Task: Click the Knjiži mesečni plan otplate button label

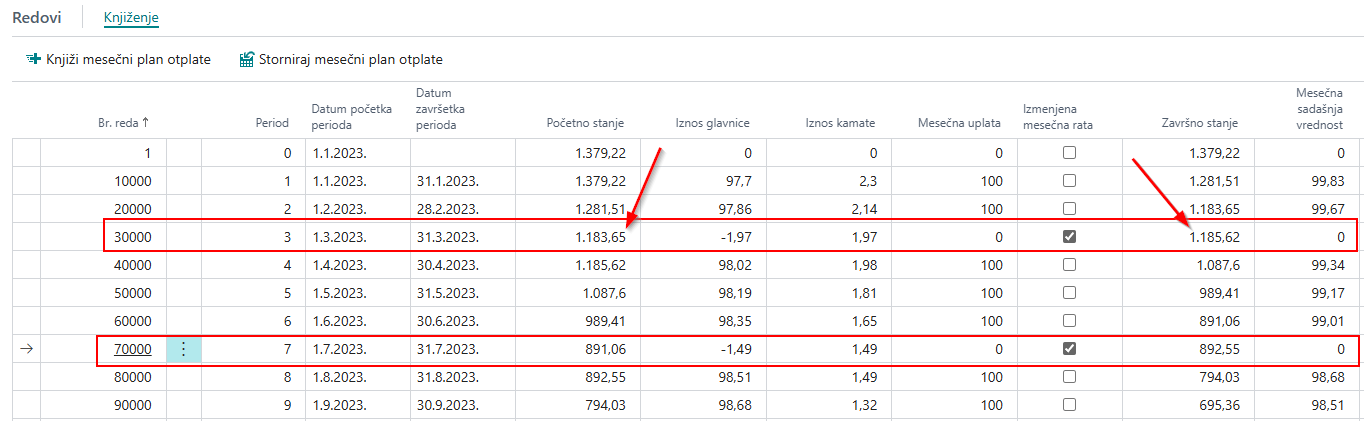Action: 128,60
